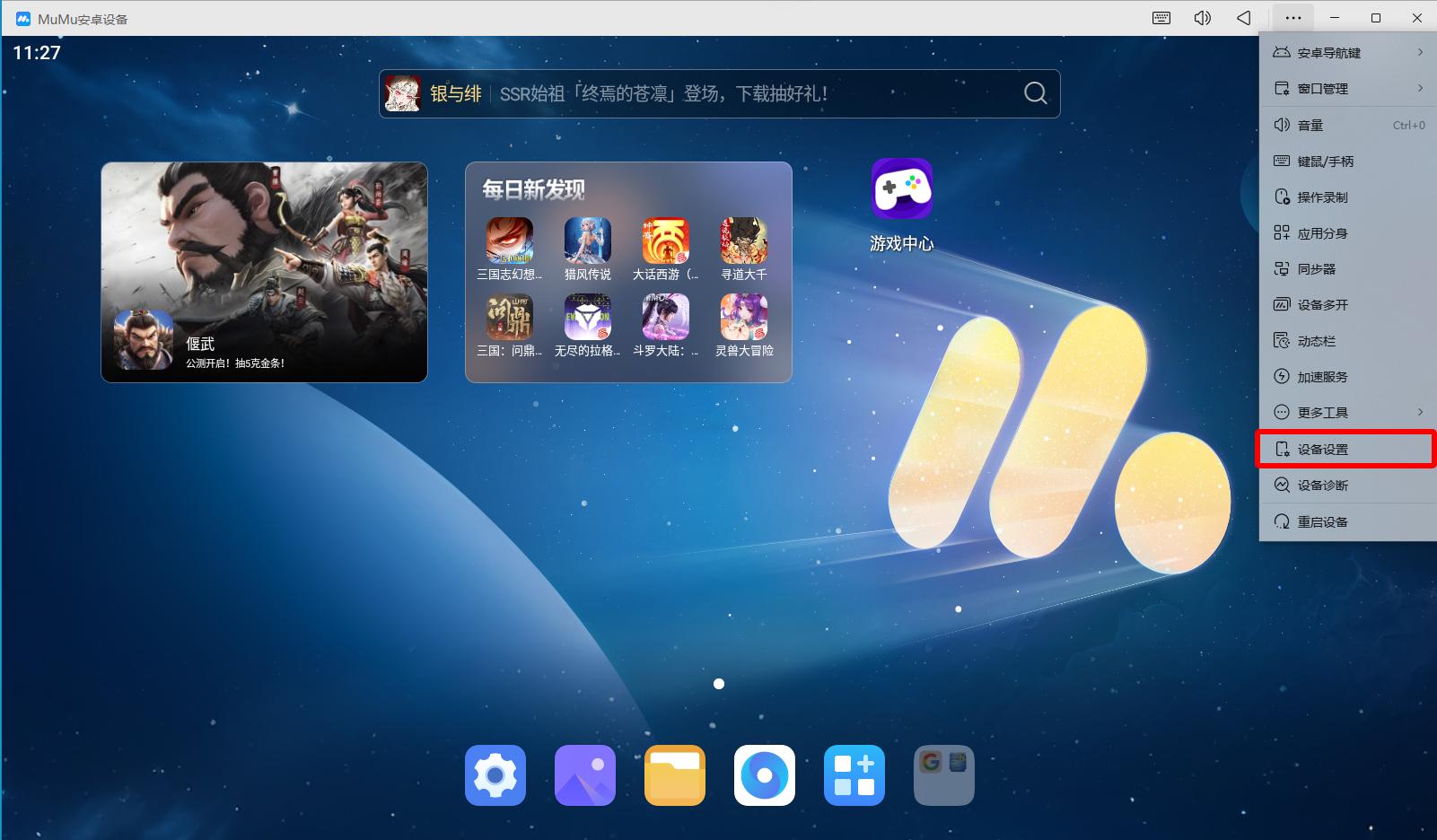Click 重启设备 to restart device
The image size is (1437, 840).
(1322, 522)
